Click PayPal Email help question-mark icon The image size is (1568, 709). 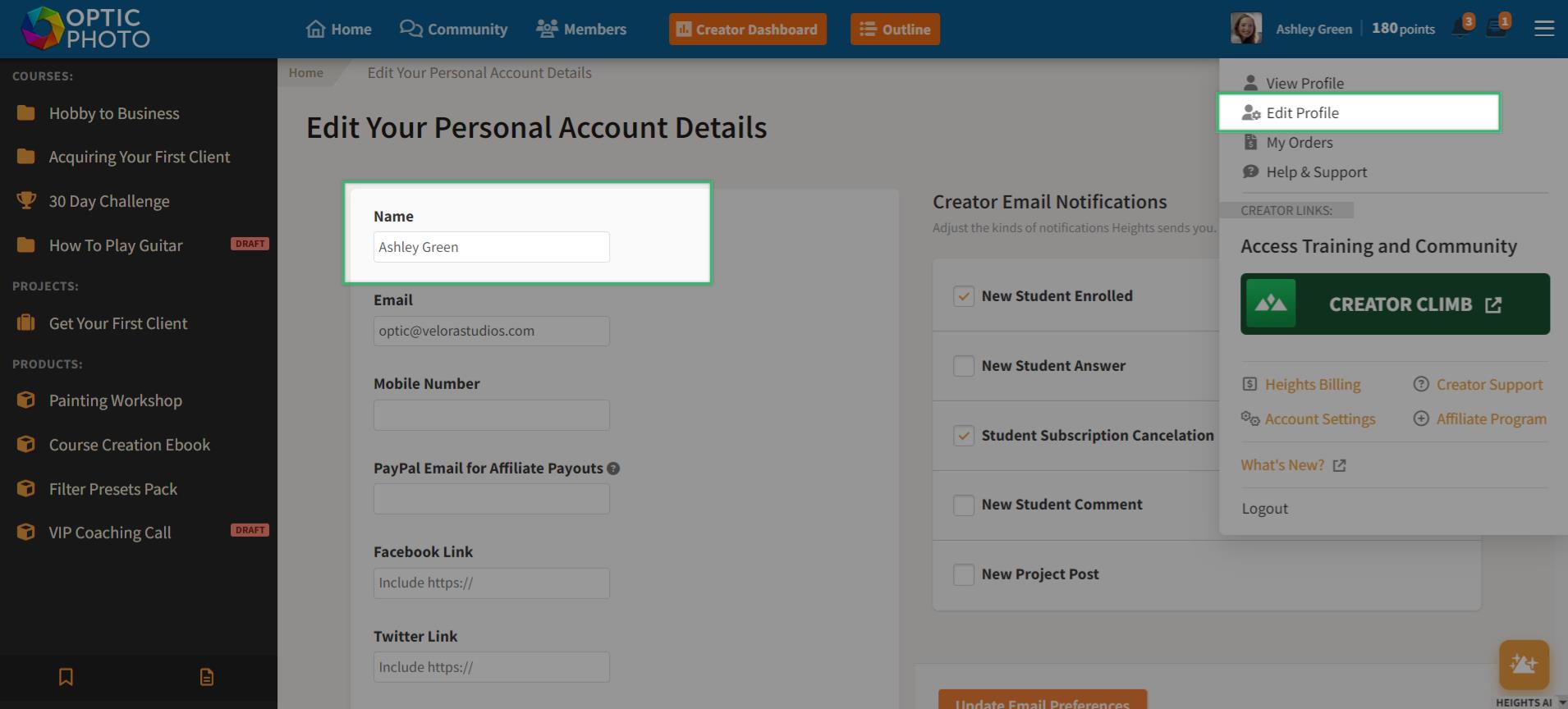point(613,469)
